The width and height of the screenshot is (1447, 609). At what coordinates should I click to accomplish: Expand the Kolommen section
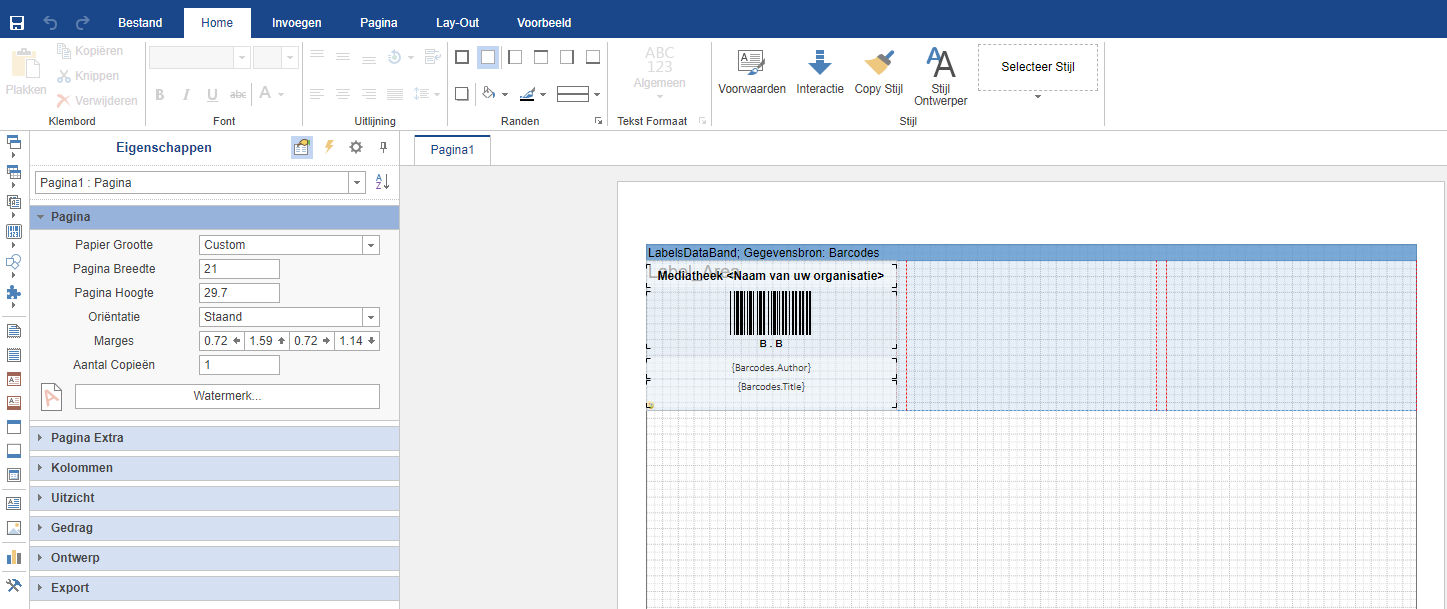(82, 468)
